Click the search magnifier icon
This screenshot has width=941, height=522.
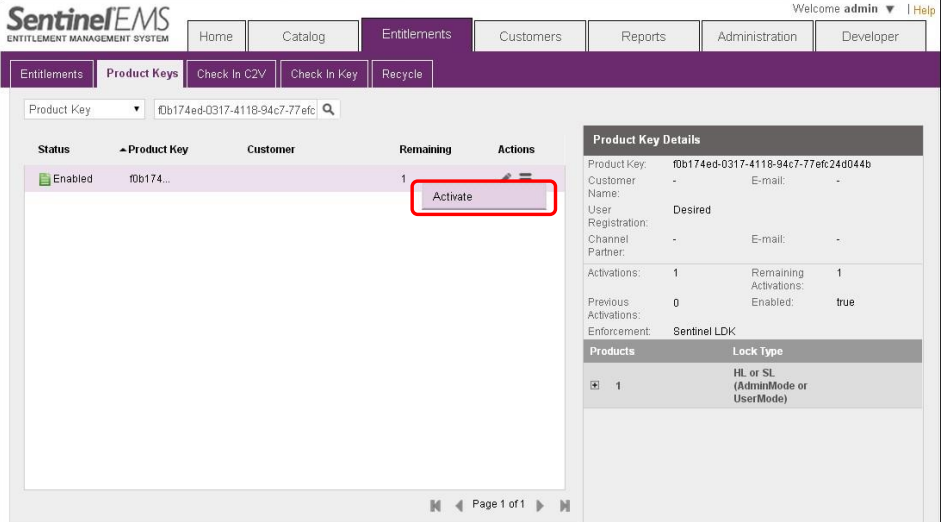click(x=328, y=110)
